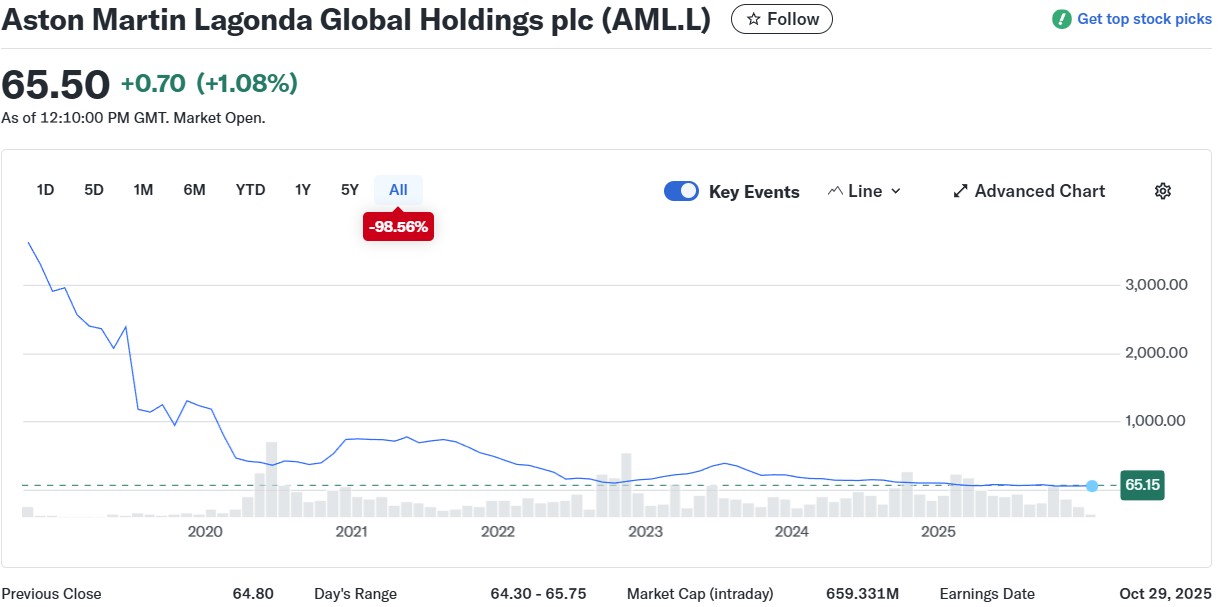
Task: Expand the Line chart type dropdown chevron
Action: [895, 191]
